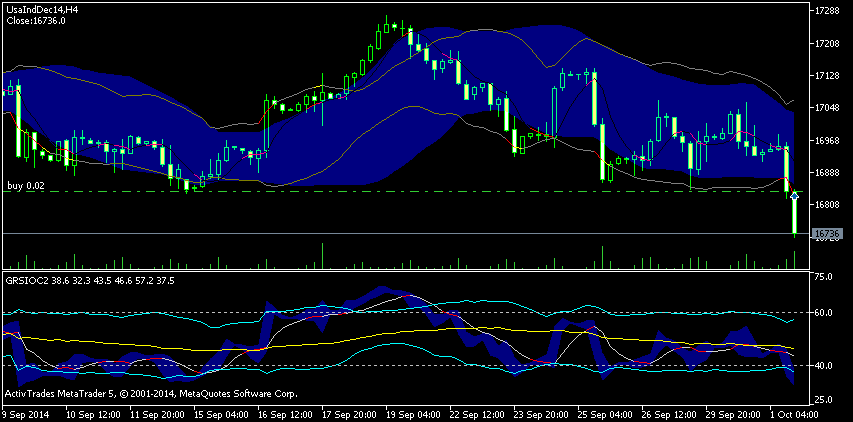Click the 75.0 indicator scale value

(826, 277)
